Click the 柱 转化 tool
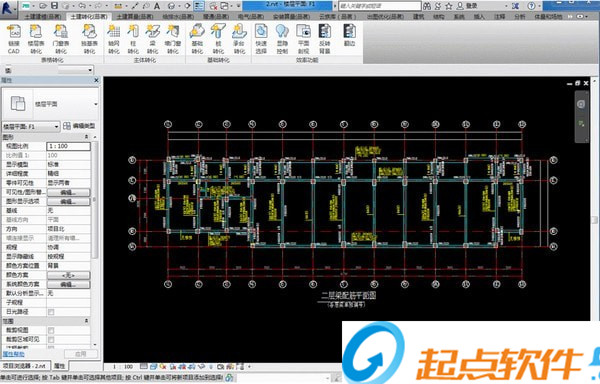The height and width of the screenshot is (384, 600). (x=133, y=39)
